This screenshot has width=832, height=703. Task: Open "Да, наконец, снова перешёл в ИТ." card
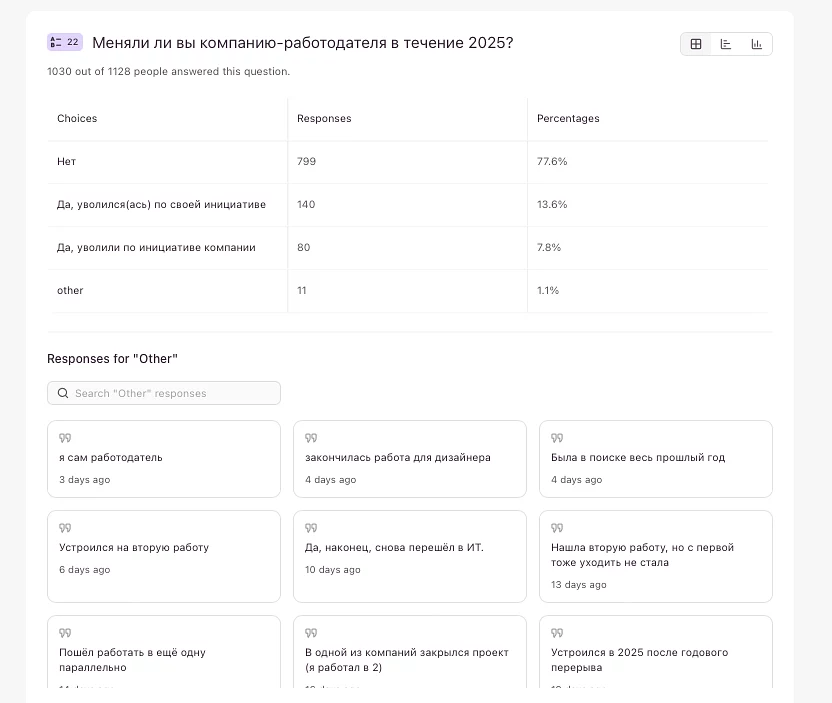pyautogui.click(x=409, y=556)
